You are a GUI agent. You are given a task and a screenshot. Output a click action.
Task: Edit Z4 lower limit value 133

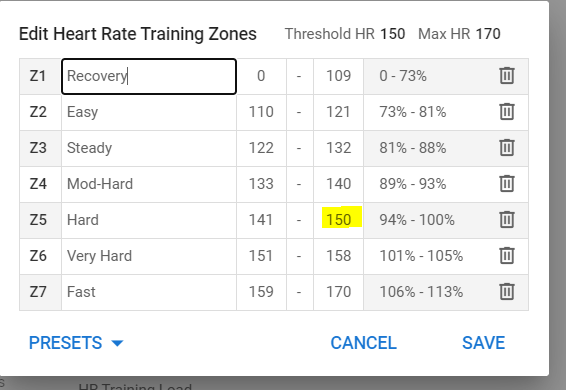(261, 184)
